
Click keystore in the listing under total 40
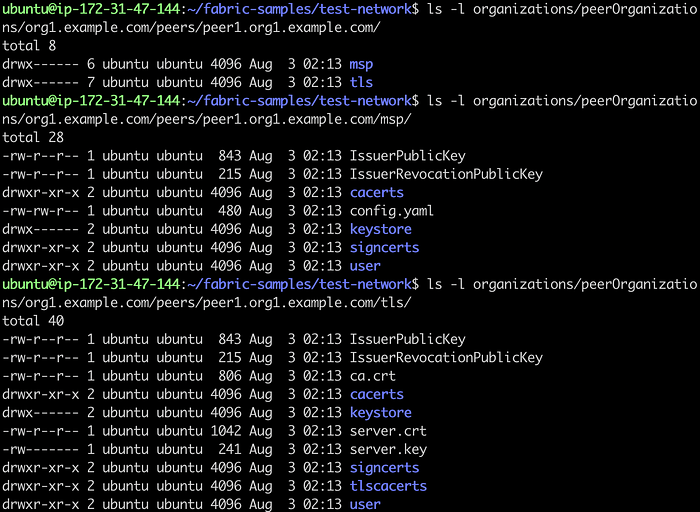380,413
